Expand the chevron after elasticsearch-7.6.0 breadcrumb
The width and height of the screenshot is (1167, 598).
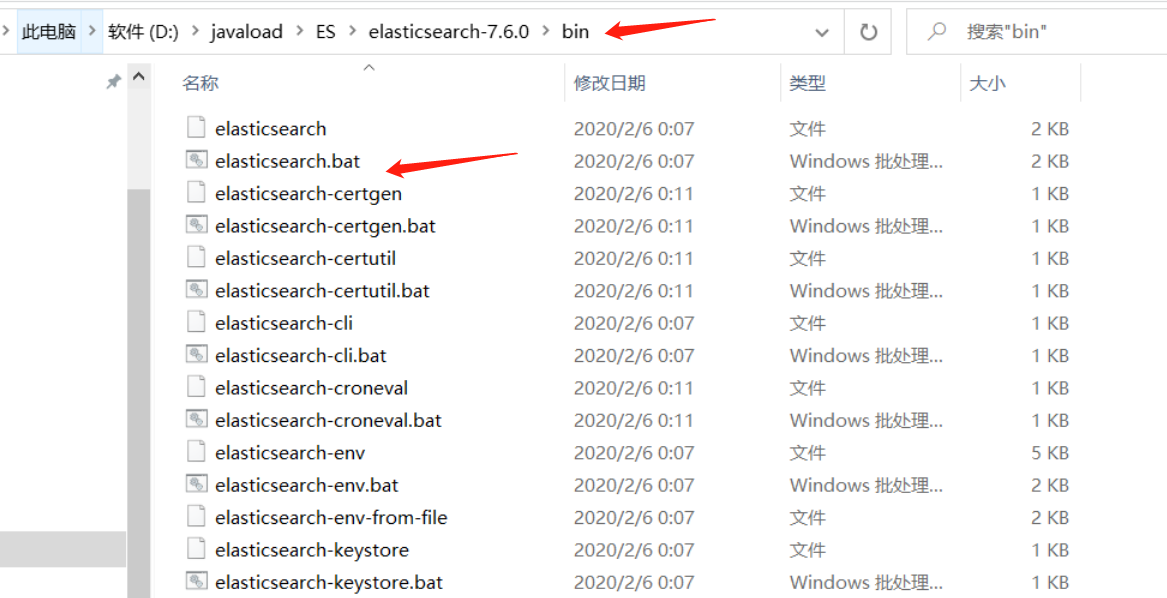(546, 31)
